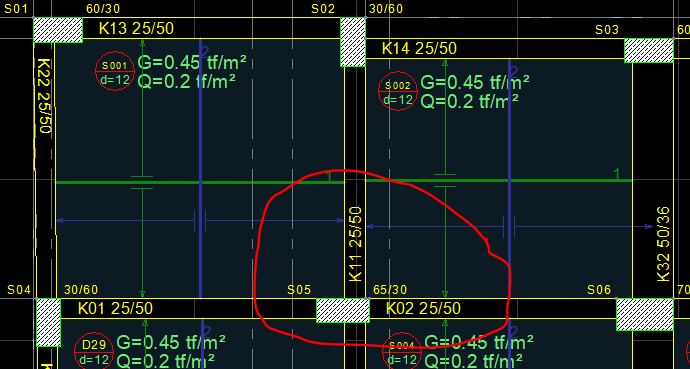Select the 65/30 column dimension text
690x369 pixels.
390,290
